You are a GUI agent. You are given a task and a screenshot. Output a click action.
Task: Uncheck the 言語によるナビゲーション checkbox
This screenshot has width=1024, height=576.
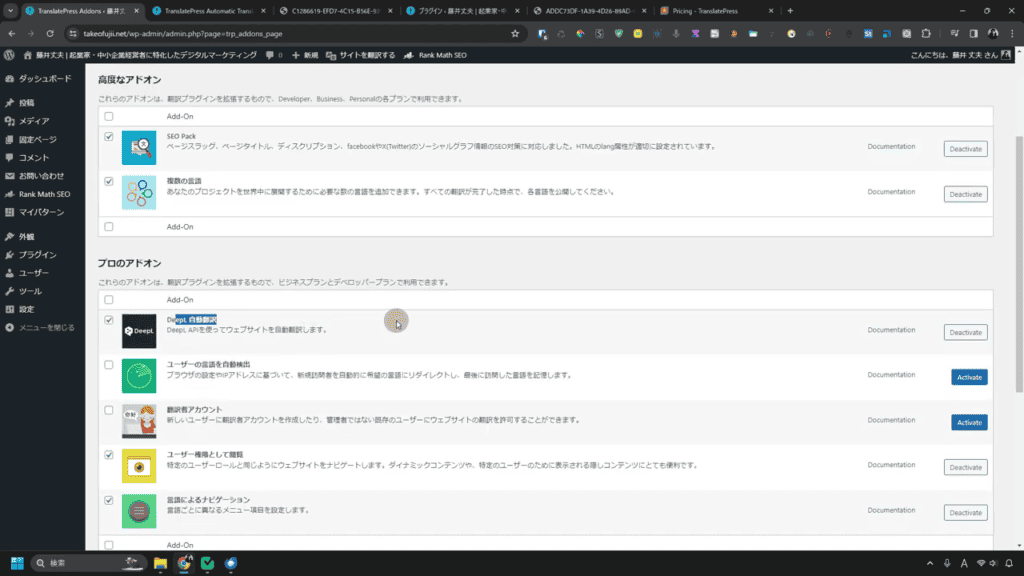click(x=109, y=500)
